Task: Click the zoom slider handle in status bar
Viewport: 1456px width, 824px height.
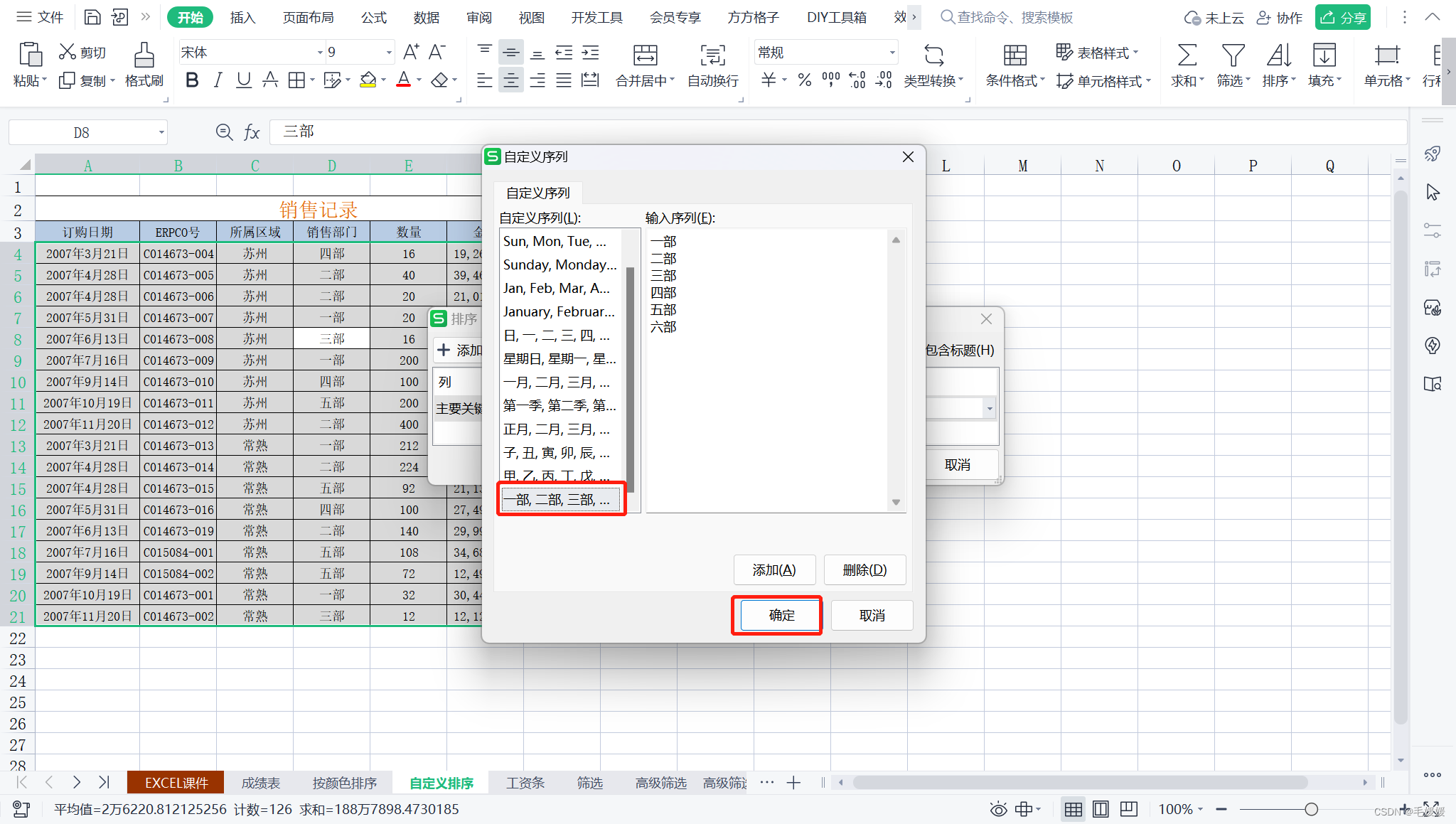Action: [x=1312, y=809]
